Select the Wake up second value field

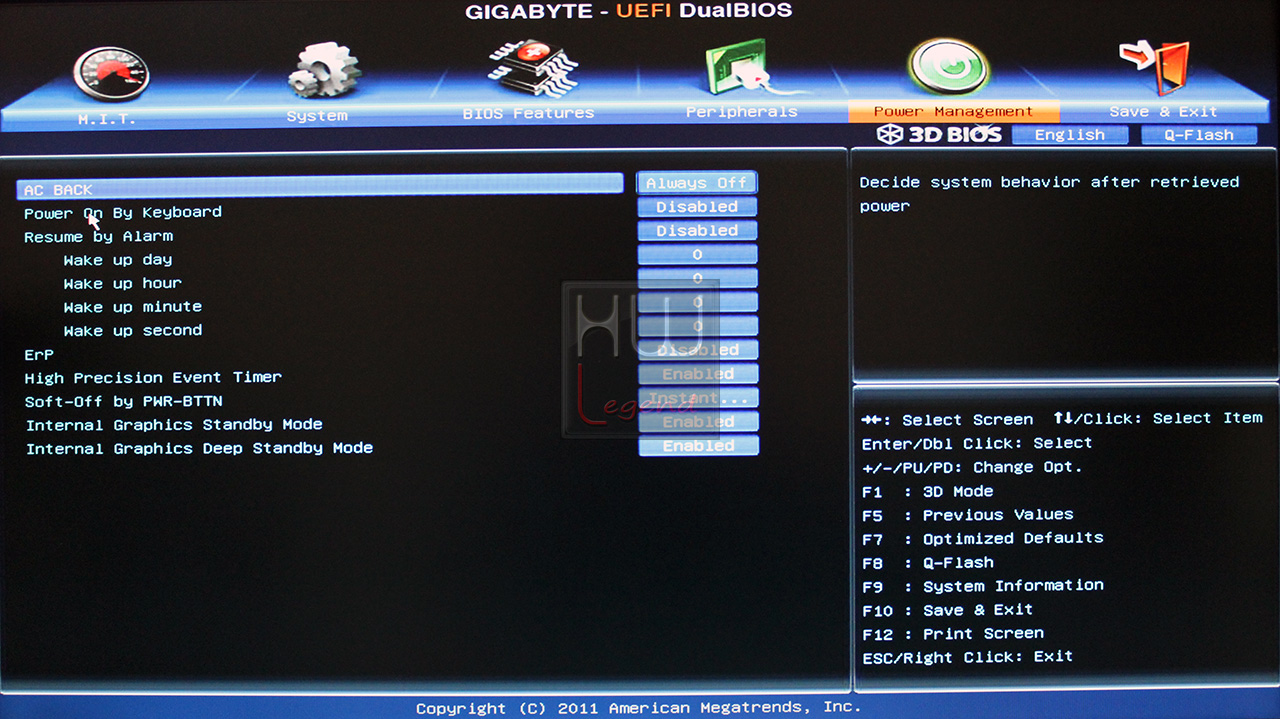click(x=697, y=326)
